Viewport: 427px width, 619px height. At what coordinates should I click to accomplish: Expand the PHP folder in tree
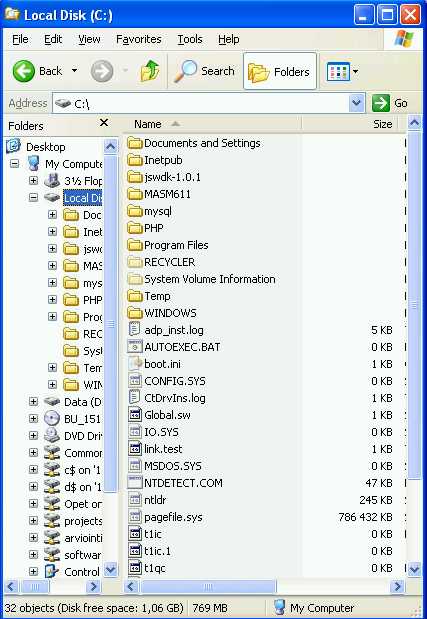[52, 299]
